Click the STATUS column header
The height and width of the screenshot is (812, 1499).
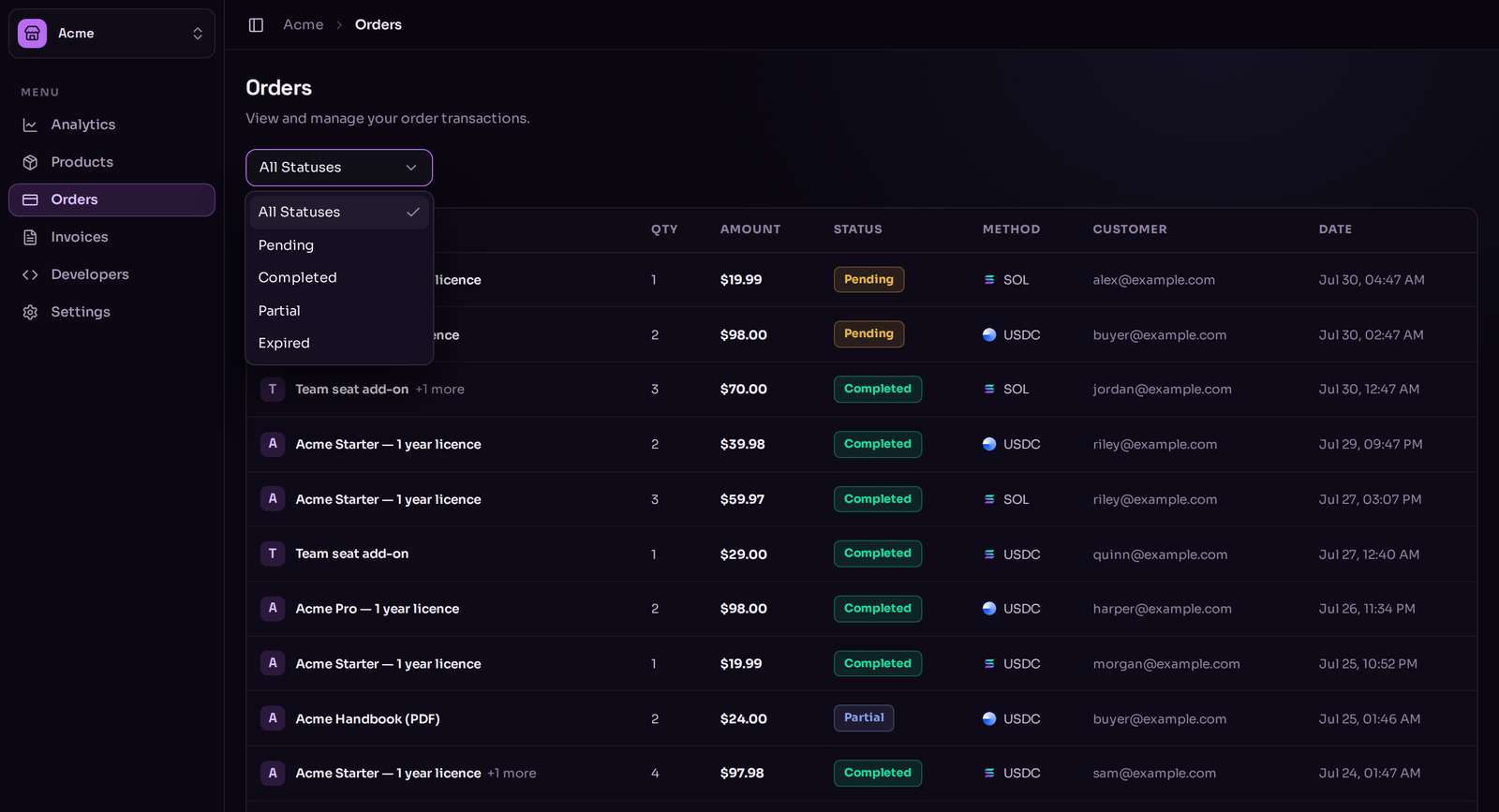point(858,229)
